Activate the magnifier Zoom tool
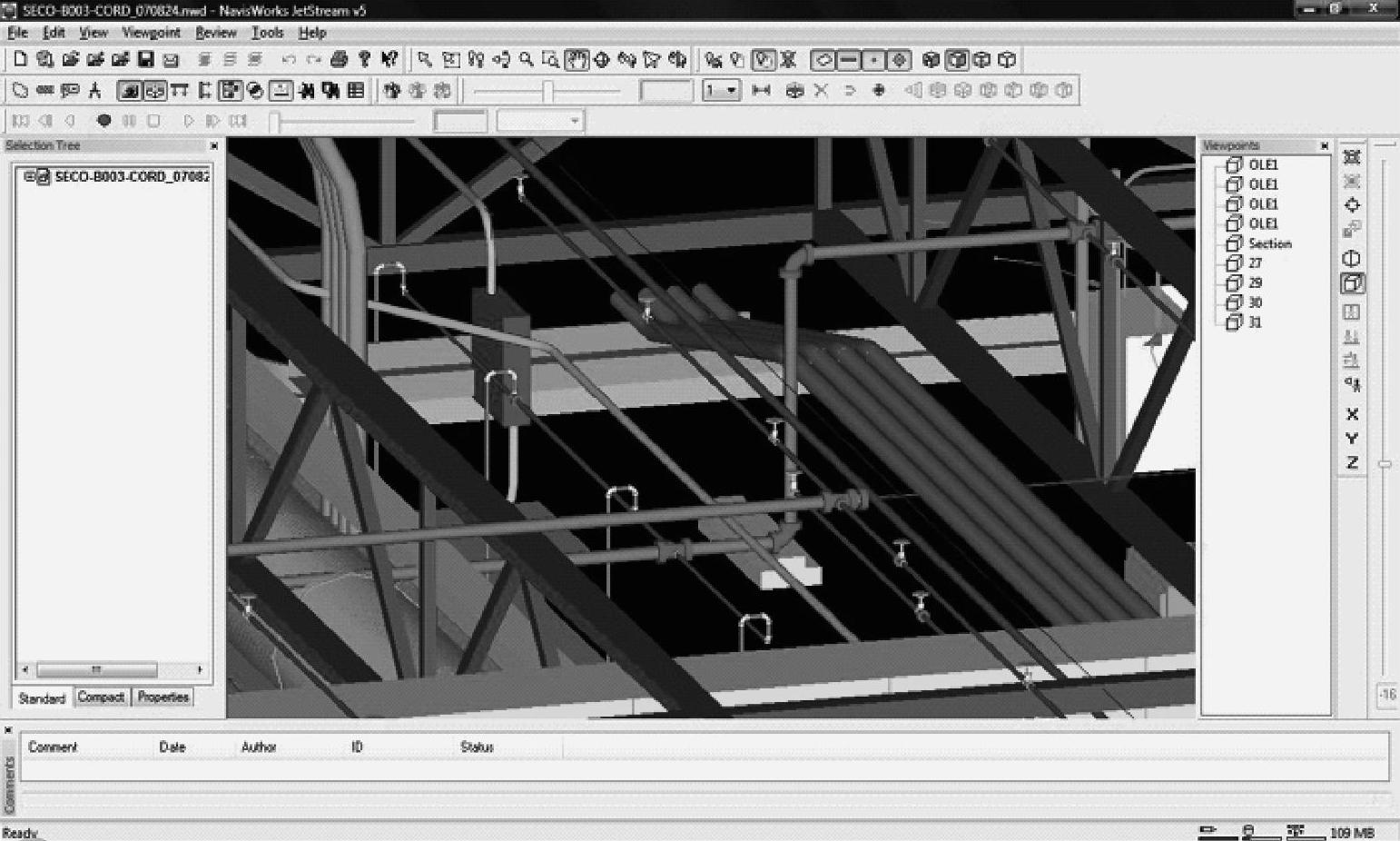Viewport: 1400px width, 841px height. pos(527,60)
